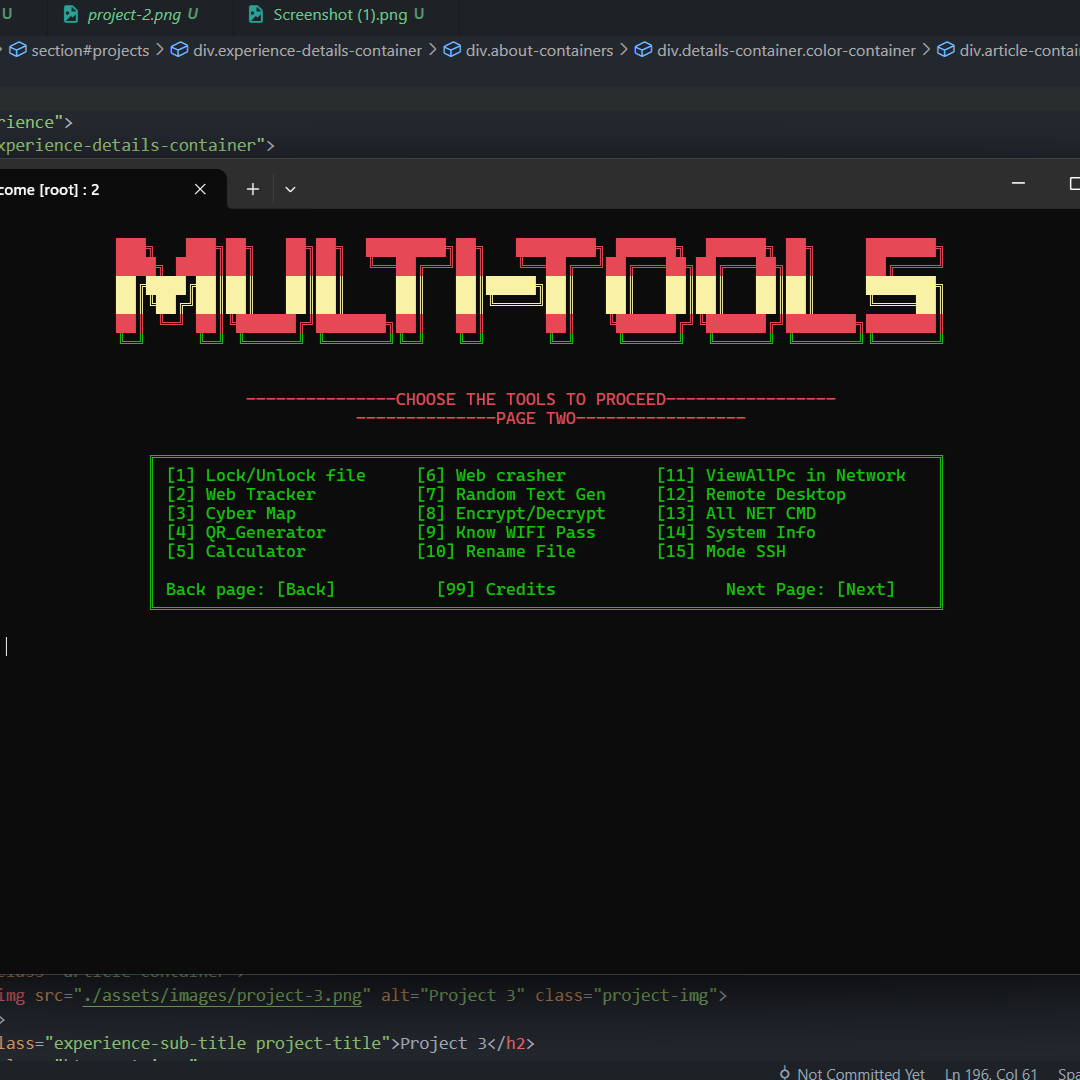
Task: Click the cube icon beside section#projects breadcrumb
Action: (x=18, y=49)
